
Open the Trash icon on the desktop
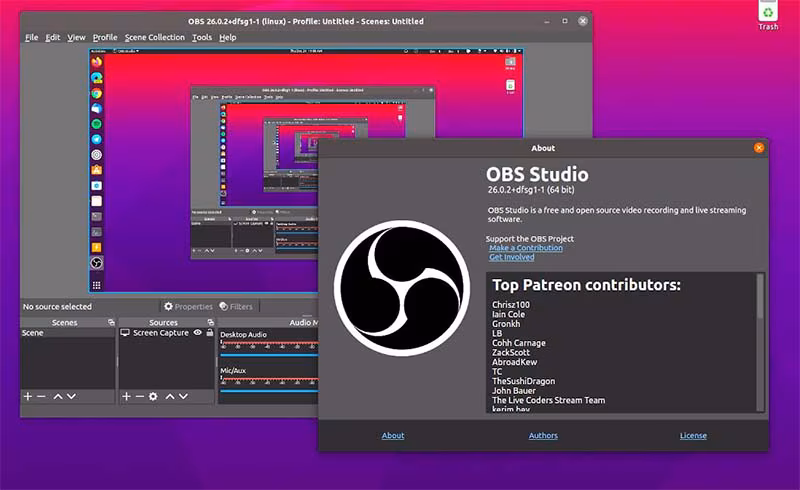[768, 15]
